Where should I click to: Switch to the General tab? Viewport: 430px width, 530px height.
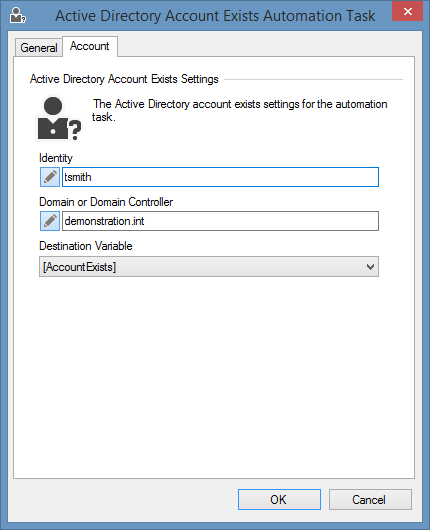coord(39,48)
